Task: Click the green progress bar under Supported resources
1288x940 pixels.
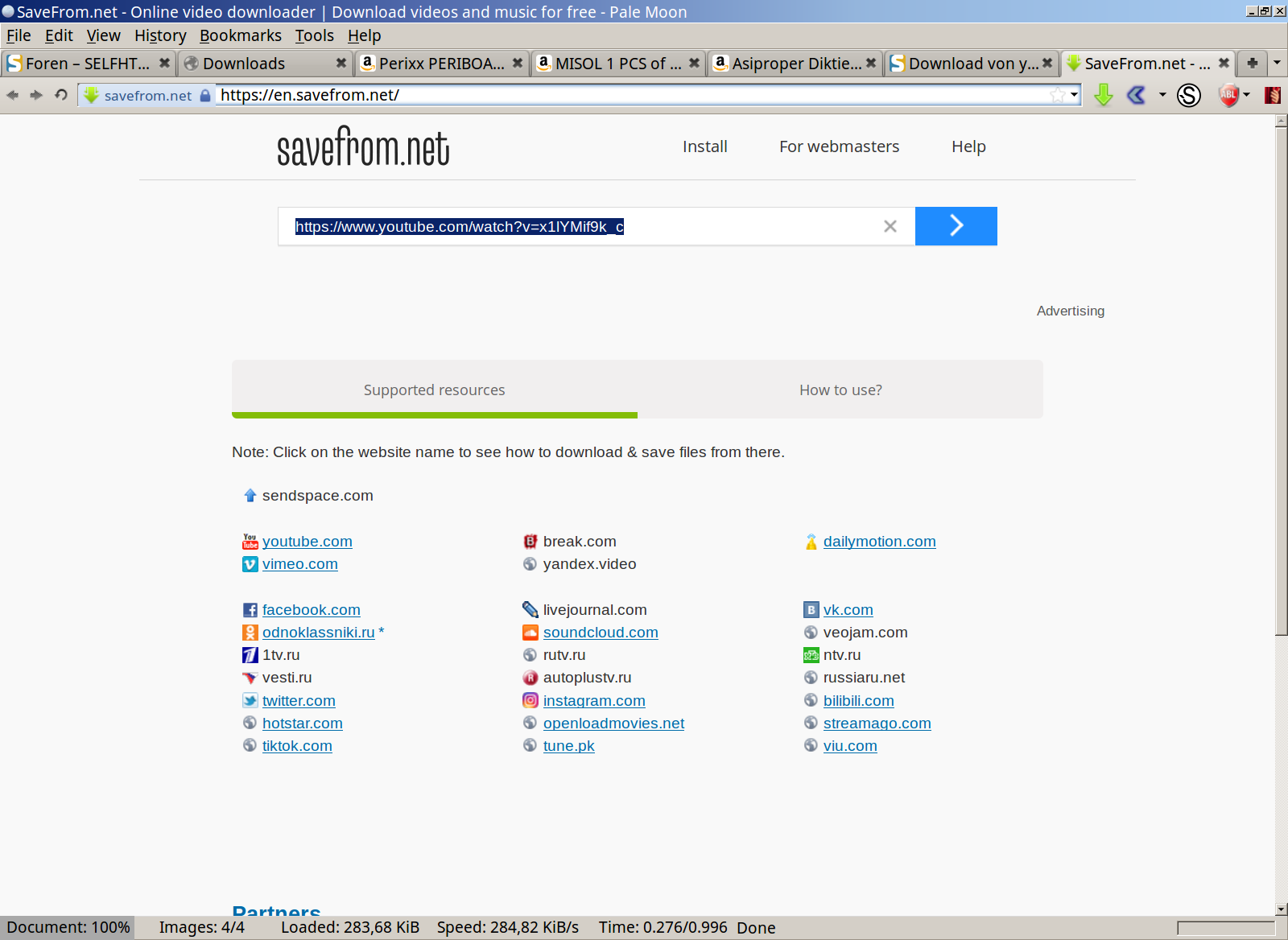Action: 435,414
